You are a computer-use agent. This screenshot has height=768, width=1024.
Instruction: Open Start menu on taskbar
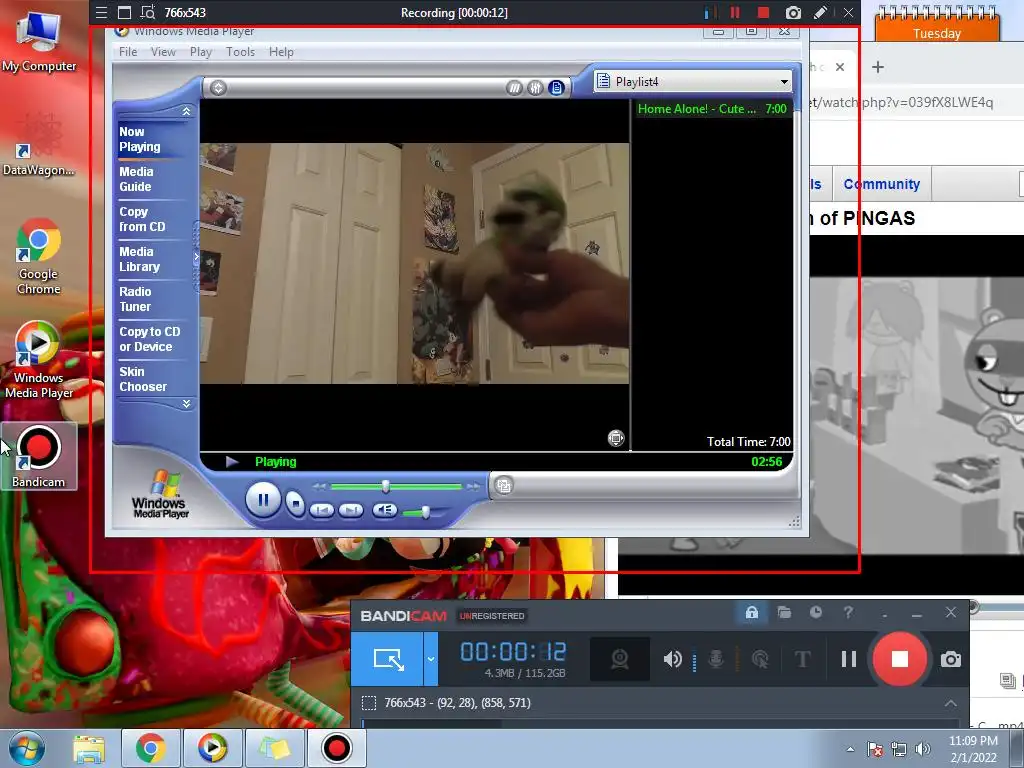(x=27, y=748)
